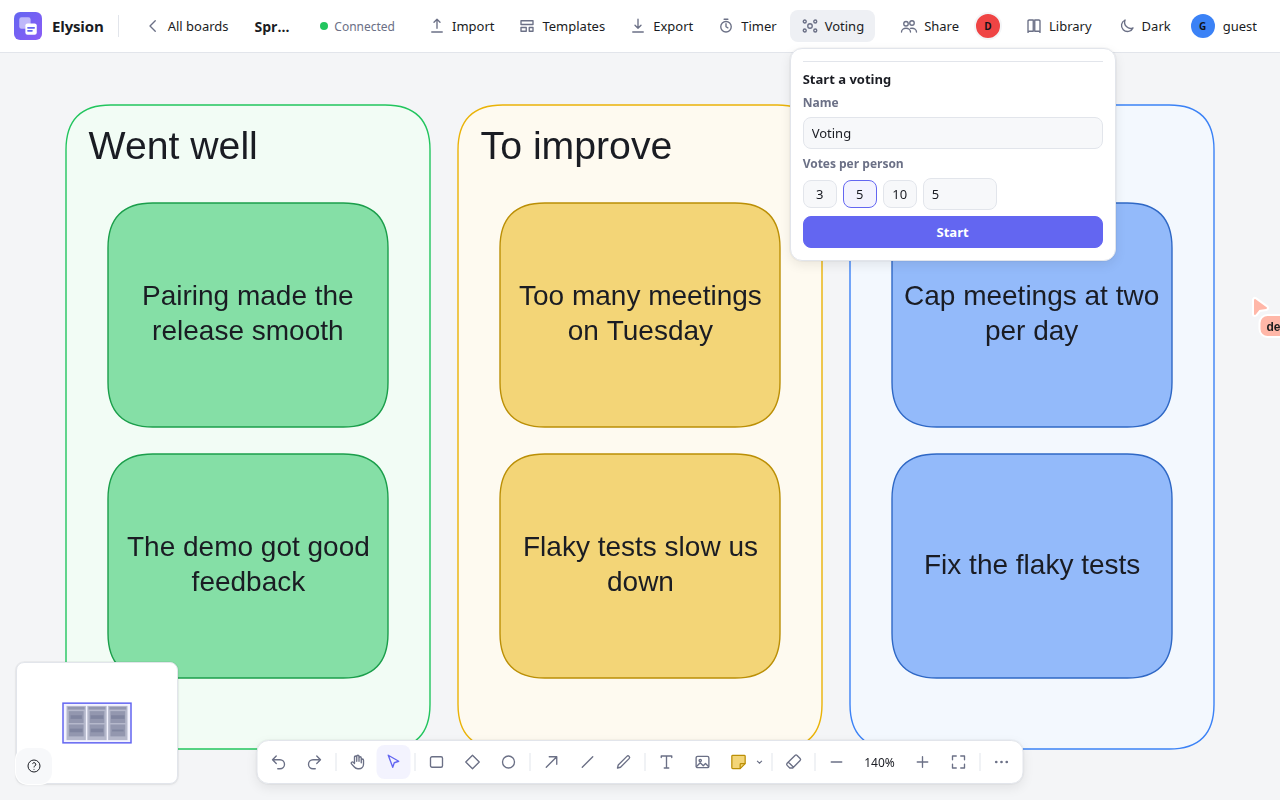Choose 5 votes per person preset
The image size is (1280, 800).
pos(859,194)
